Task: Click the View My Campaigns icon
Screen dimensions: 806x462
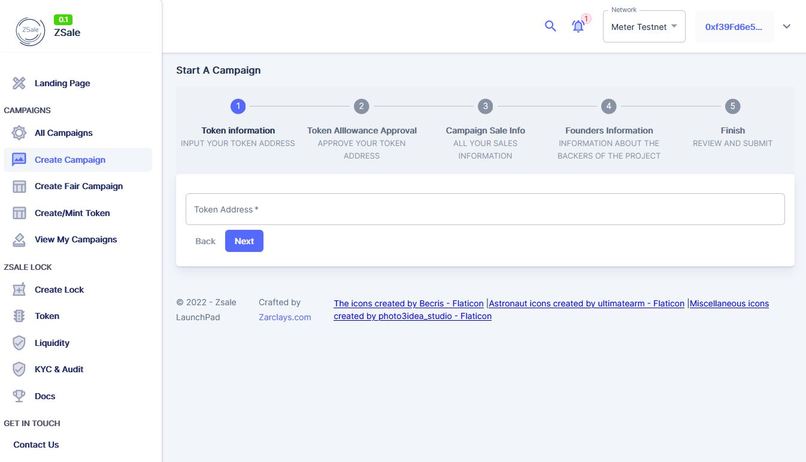Action: click(19, 239)
